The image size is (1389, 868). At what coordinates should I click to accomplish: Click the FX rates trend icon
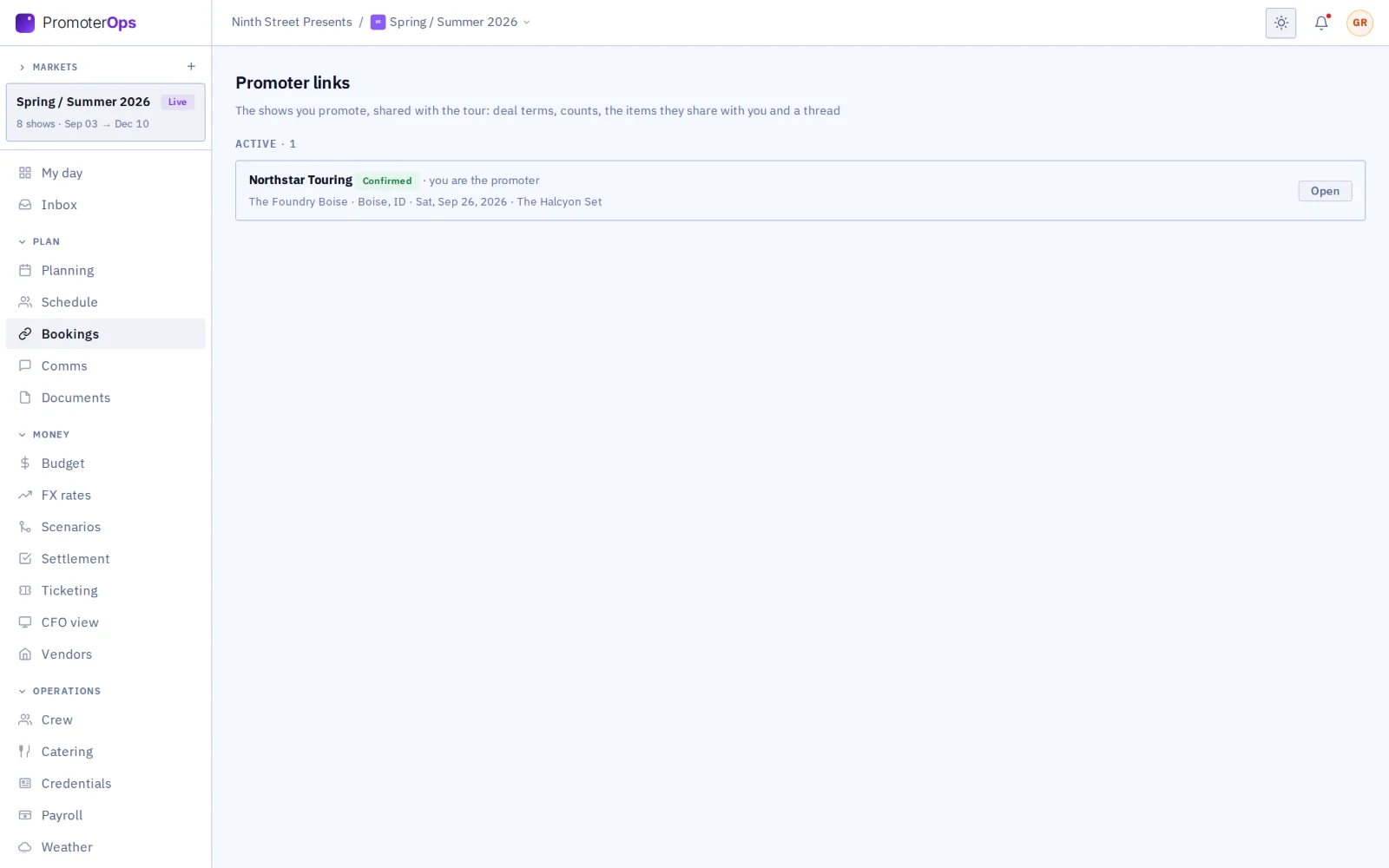pos(25,496)
